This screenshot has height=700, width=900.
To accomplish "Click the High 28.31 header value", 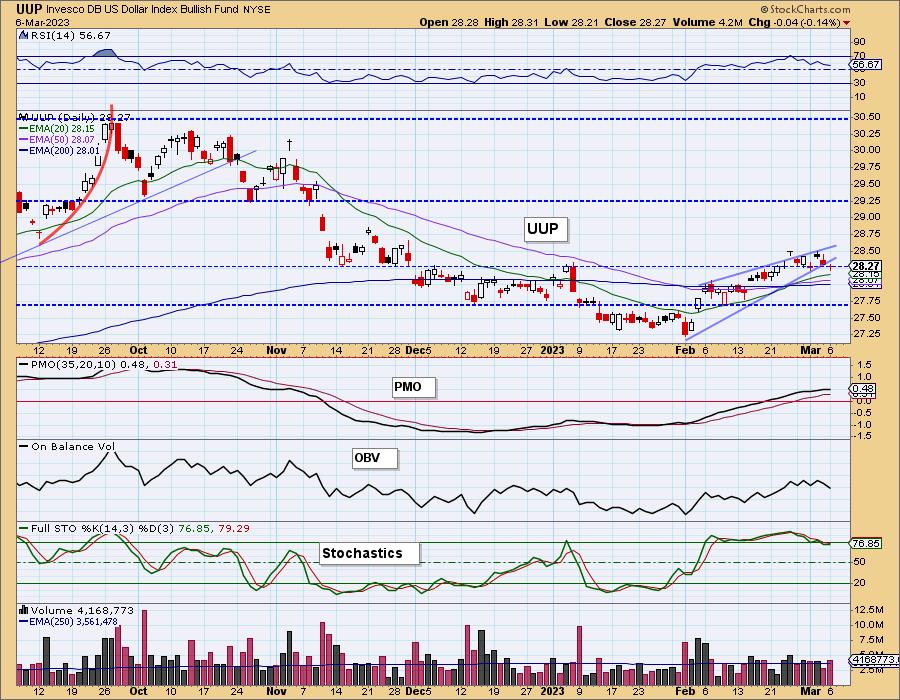I will pyautogui.click(x=511, y=22).
